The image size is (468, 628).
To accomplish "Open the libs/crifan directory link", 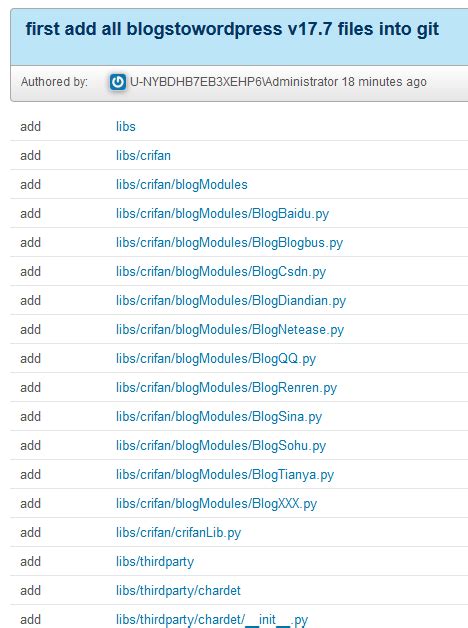I will pyautogui.click(x=143, y=155).
